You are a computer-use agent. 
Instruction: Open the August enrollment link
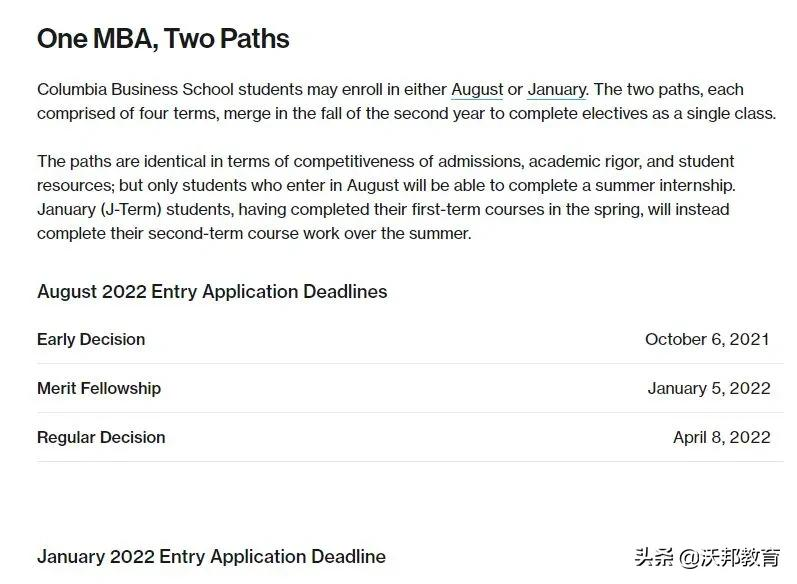coord(477,89)
